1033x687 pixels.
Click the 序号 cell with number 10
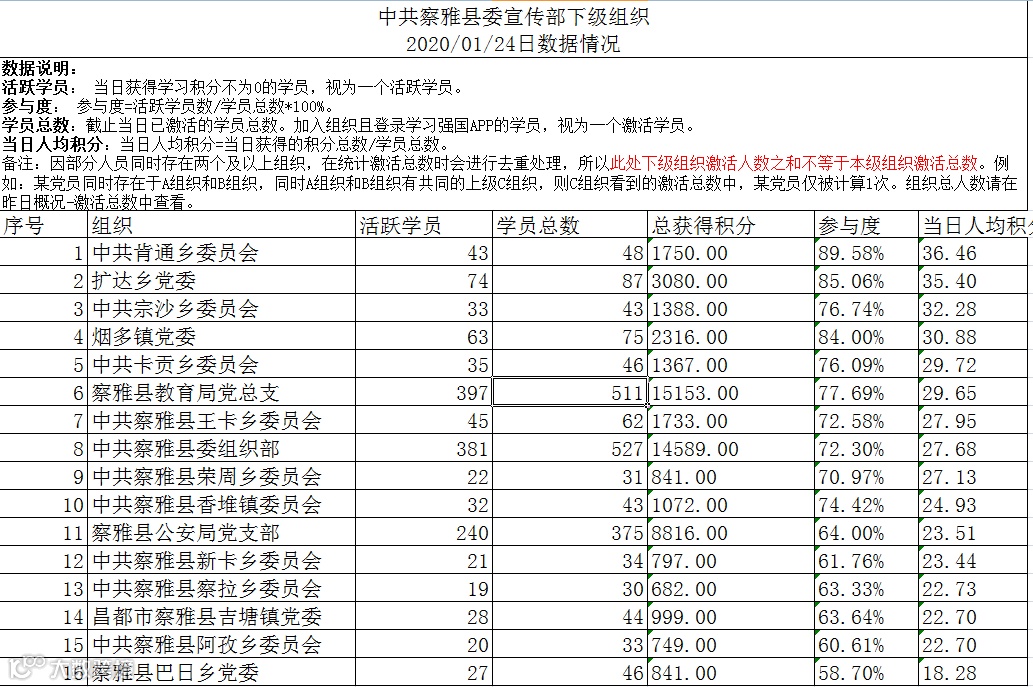pos(43,505)
